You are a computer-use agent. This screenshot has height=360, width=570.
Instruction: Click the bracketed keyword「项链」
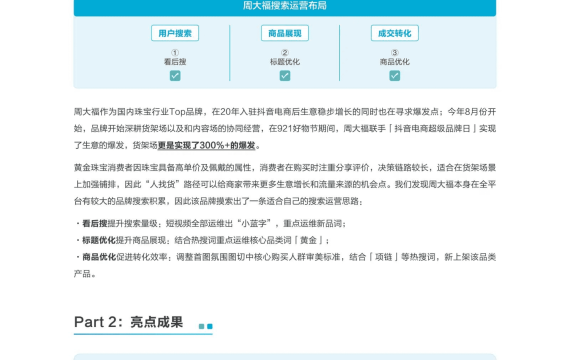tap(384, 257)
